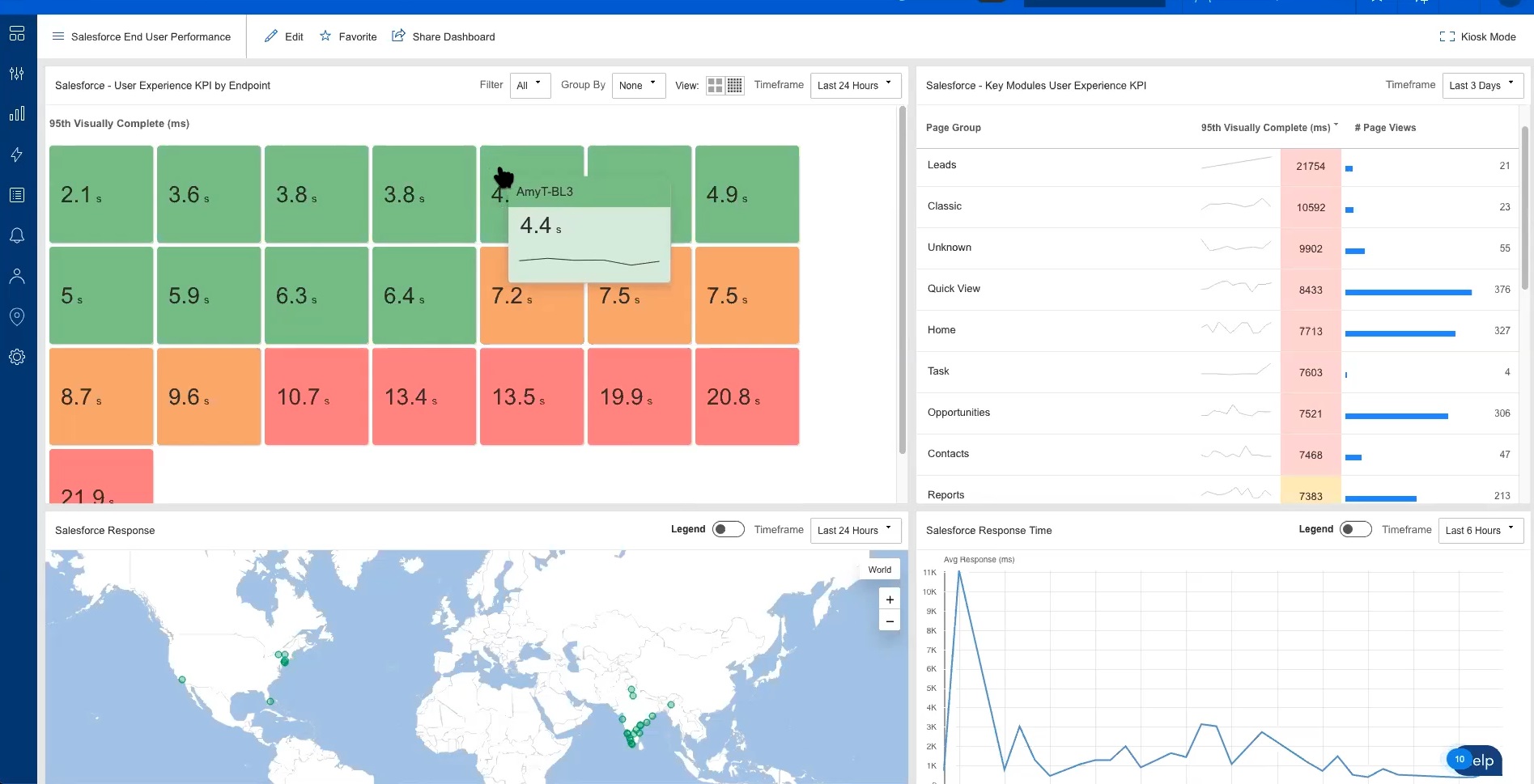Click the 7383 value cell for Reports
The width and height of the screenshot is (1534, 784).
[1311, 491]
